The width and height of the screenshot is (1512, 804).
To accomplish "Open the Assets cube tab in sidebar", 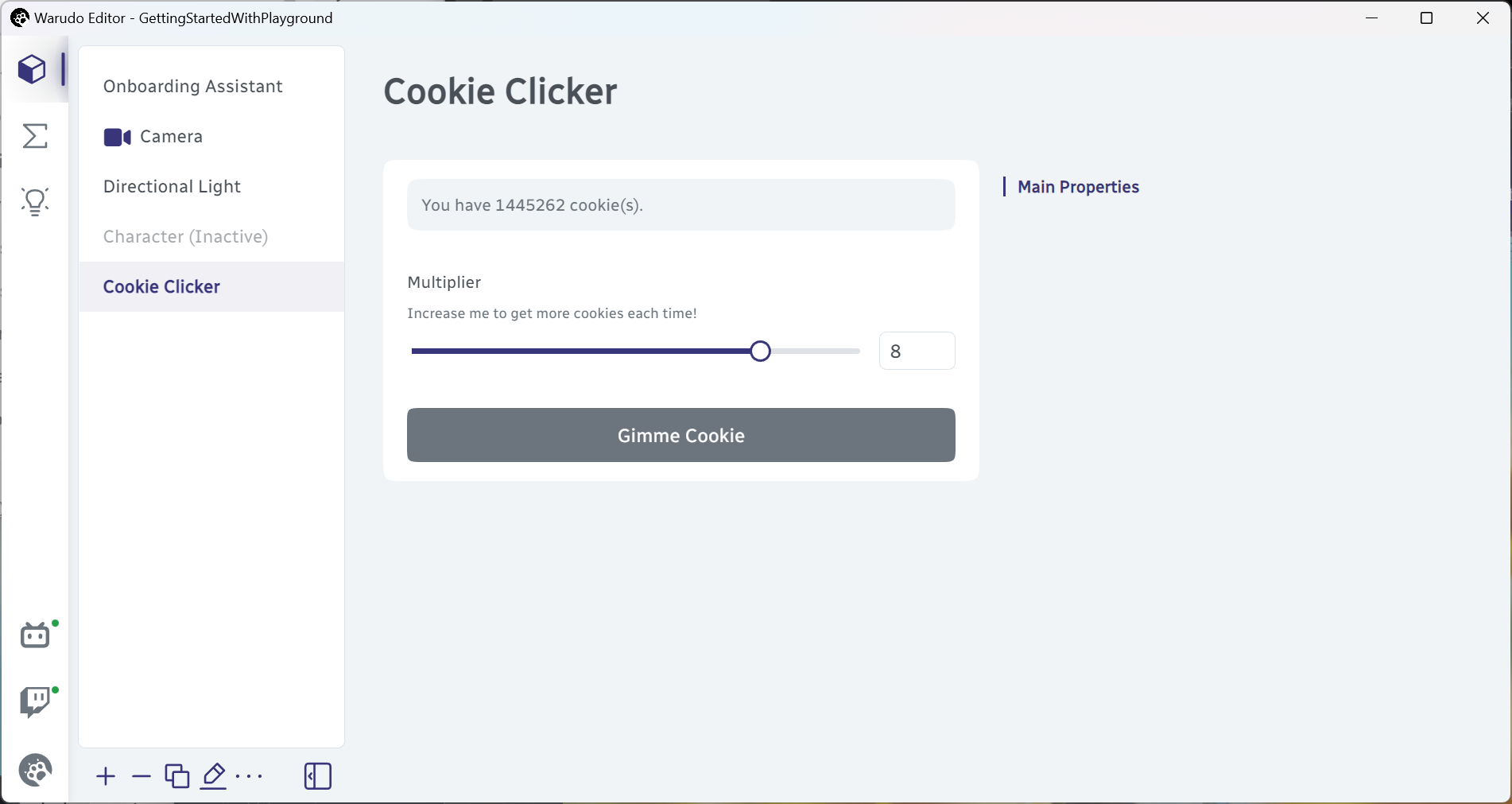I will [x=33, y=70].
